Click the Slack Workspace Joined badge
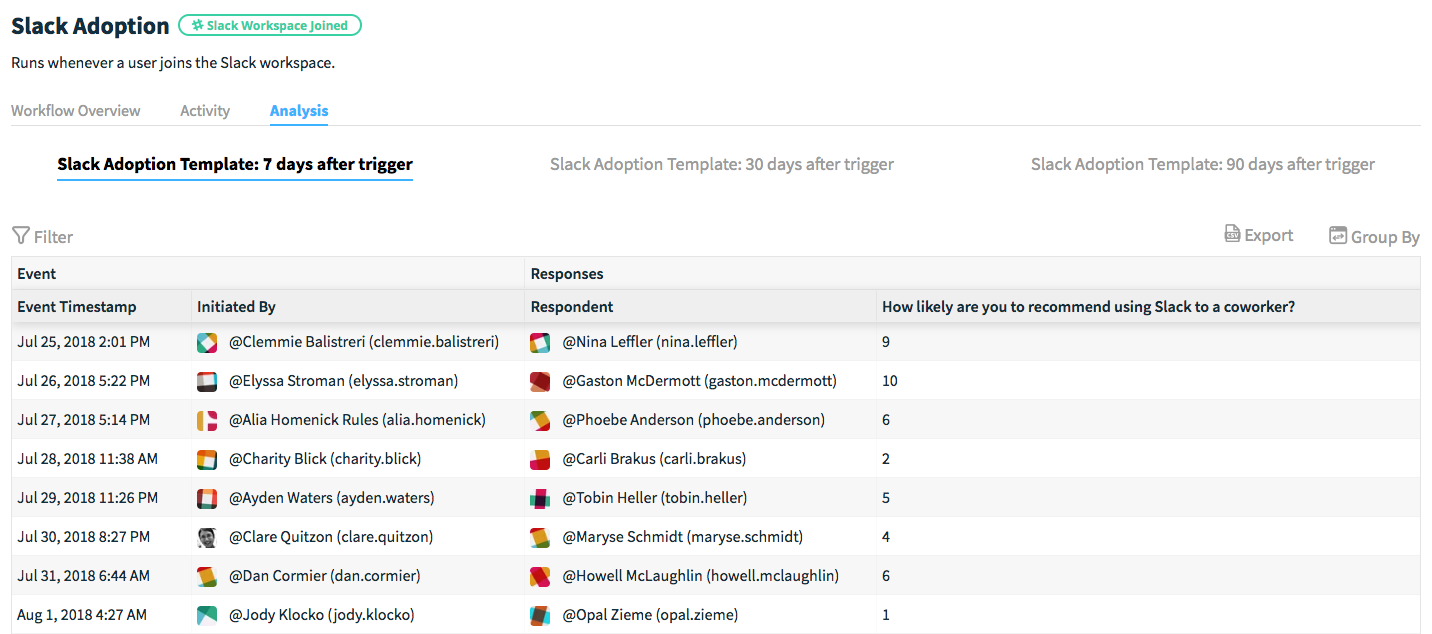This screenshot has width=1432, height=634. tap(270, 26)
